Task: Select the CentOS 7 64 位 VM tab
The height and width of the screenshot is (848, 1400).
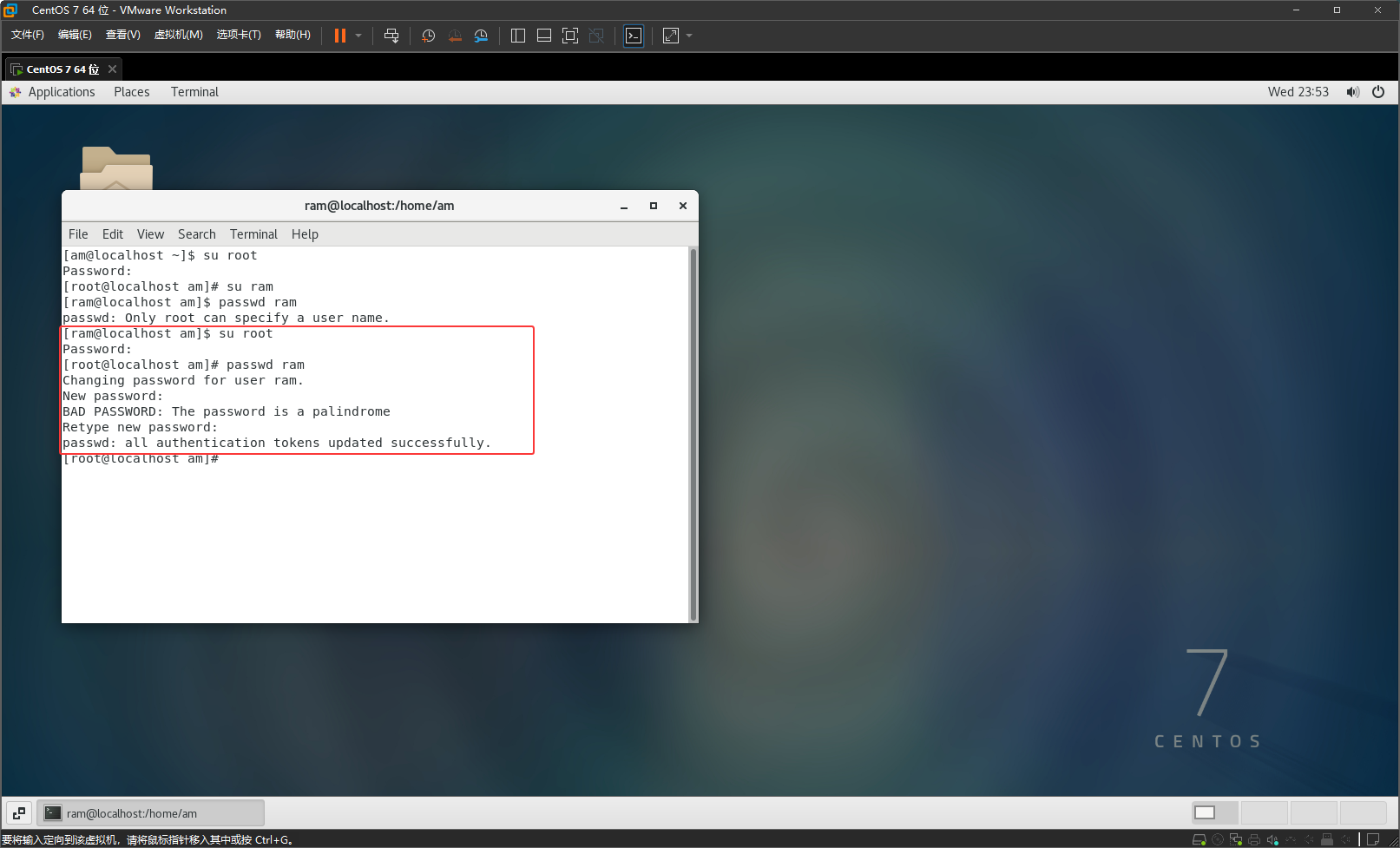Action: 62,69
